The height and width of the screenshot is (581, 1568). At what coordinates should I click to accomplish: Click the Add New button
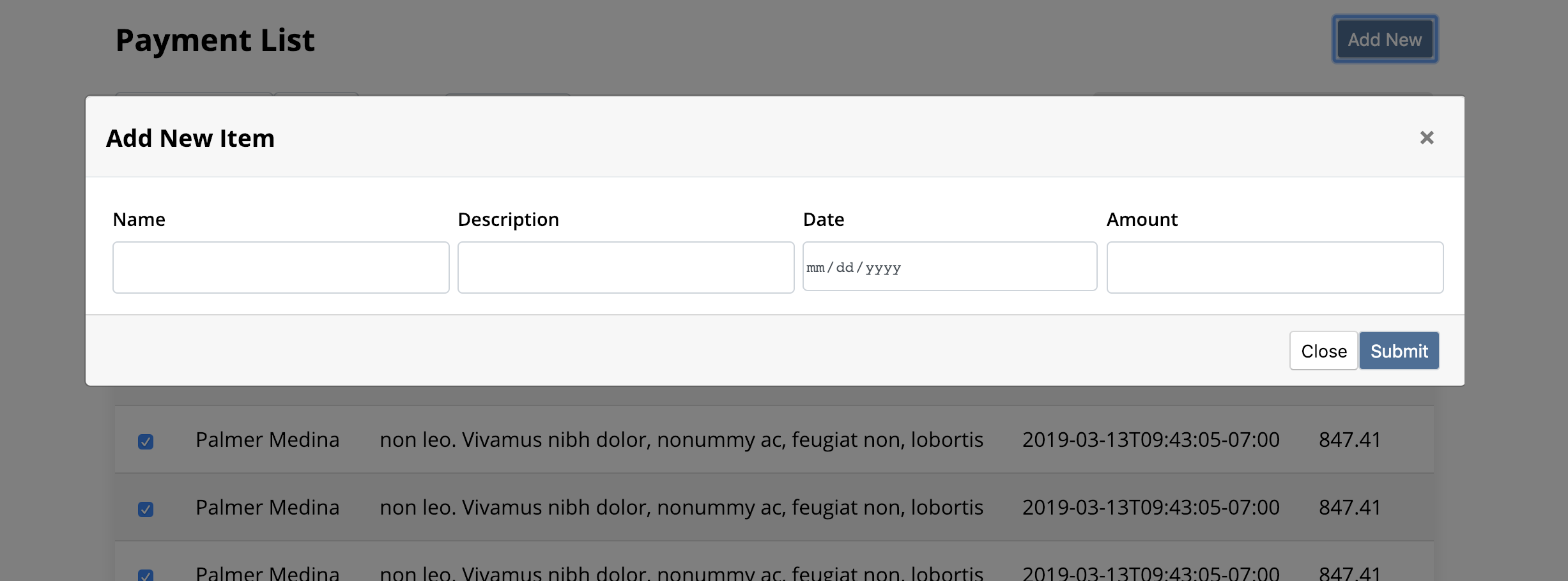tap(1385, 40)
